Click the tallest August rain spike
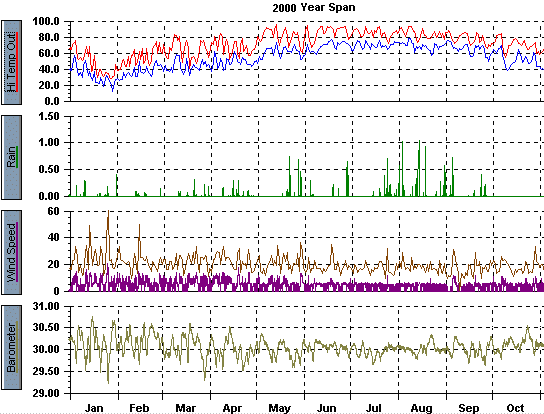 (x=419, y=168)
